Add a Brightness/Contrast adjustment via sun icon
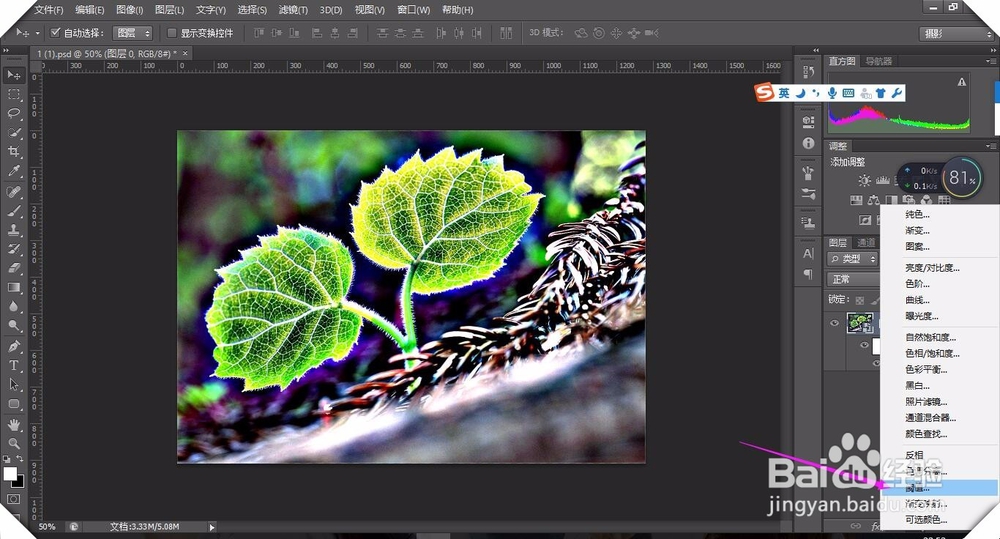Viewport: 1000px width, 539px height. click(x=864, y=181)
